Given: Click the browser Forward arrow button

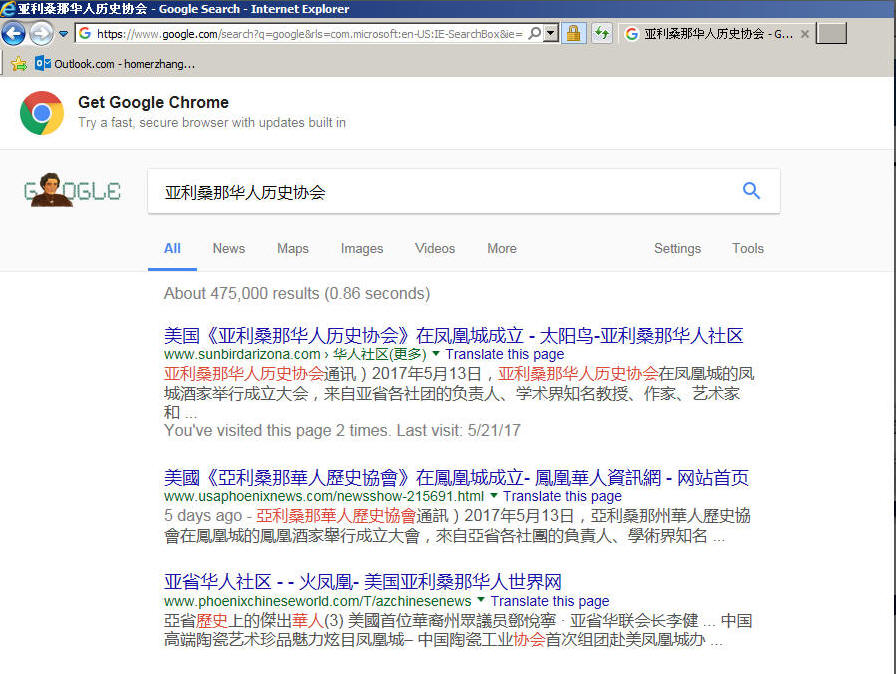Looking at the screenshot, I should [x=41, y=34].
